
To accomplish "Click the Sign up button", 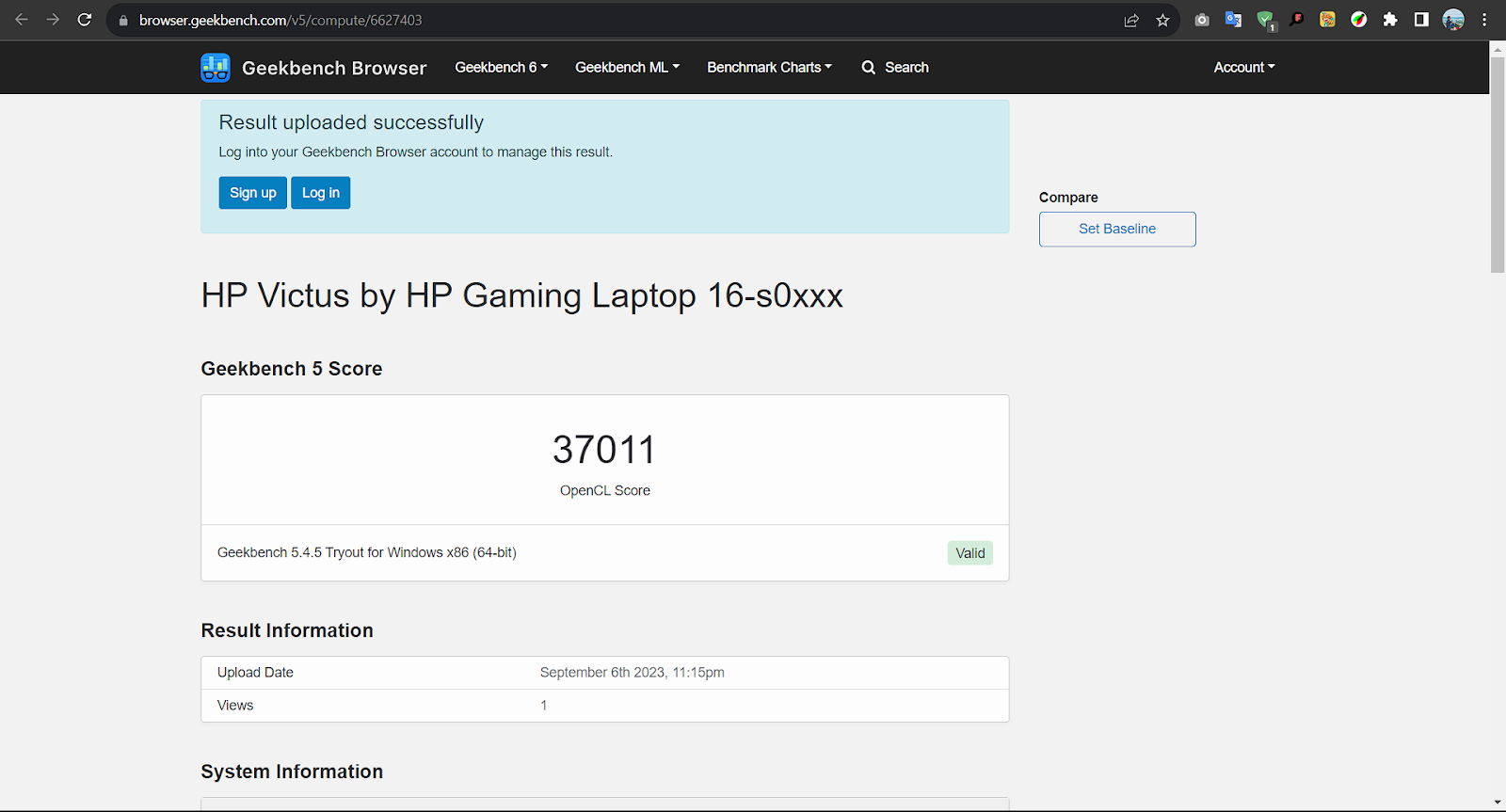I will tap(253, 193).
